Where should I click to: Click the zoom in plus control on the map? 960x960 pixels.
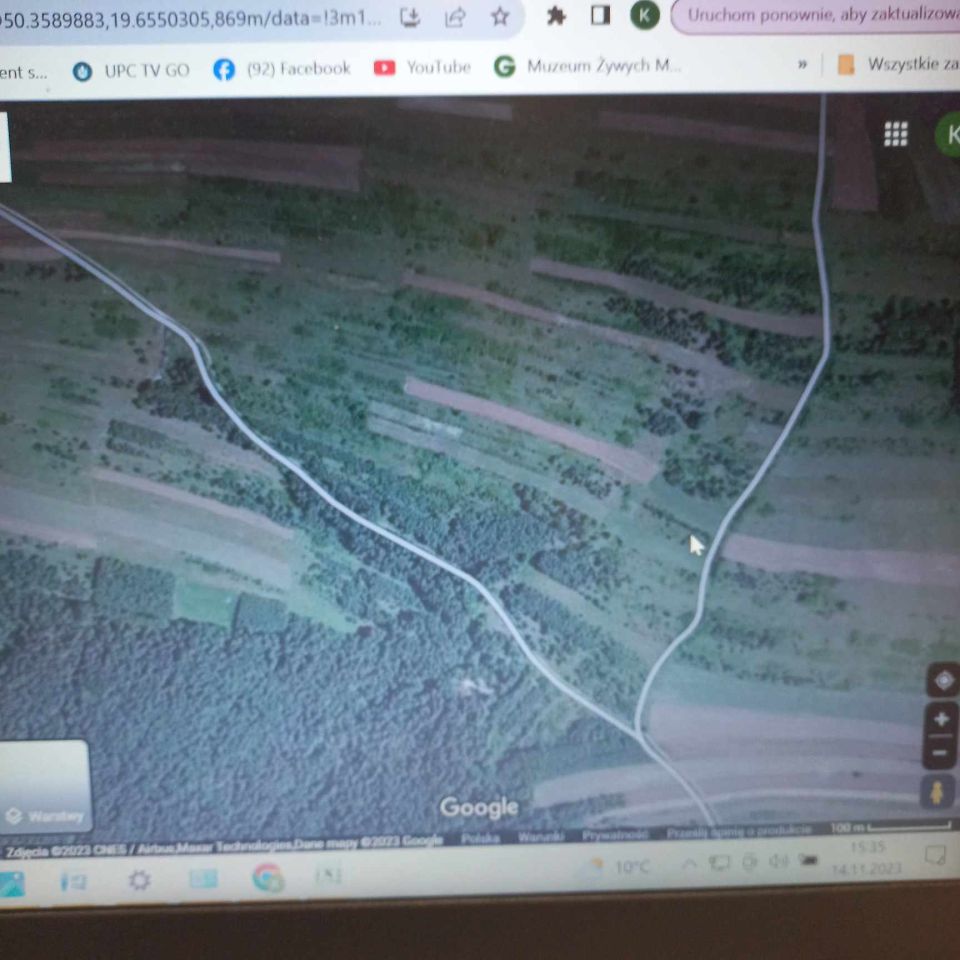coord(940,717)
